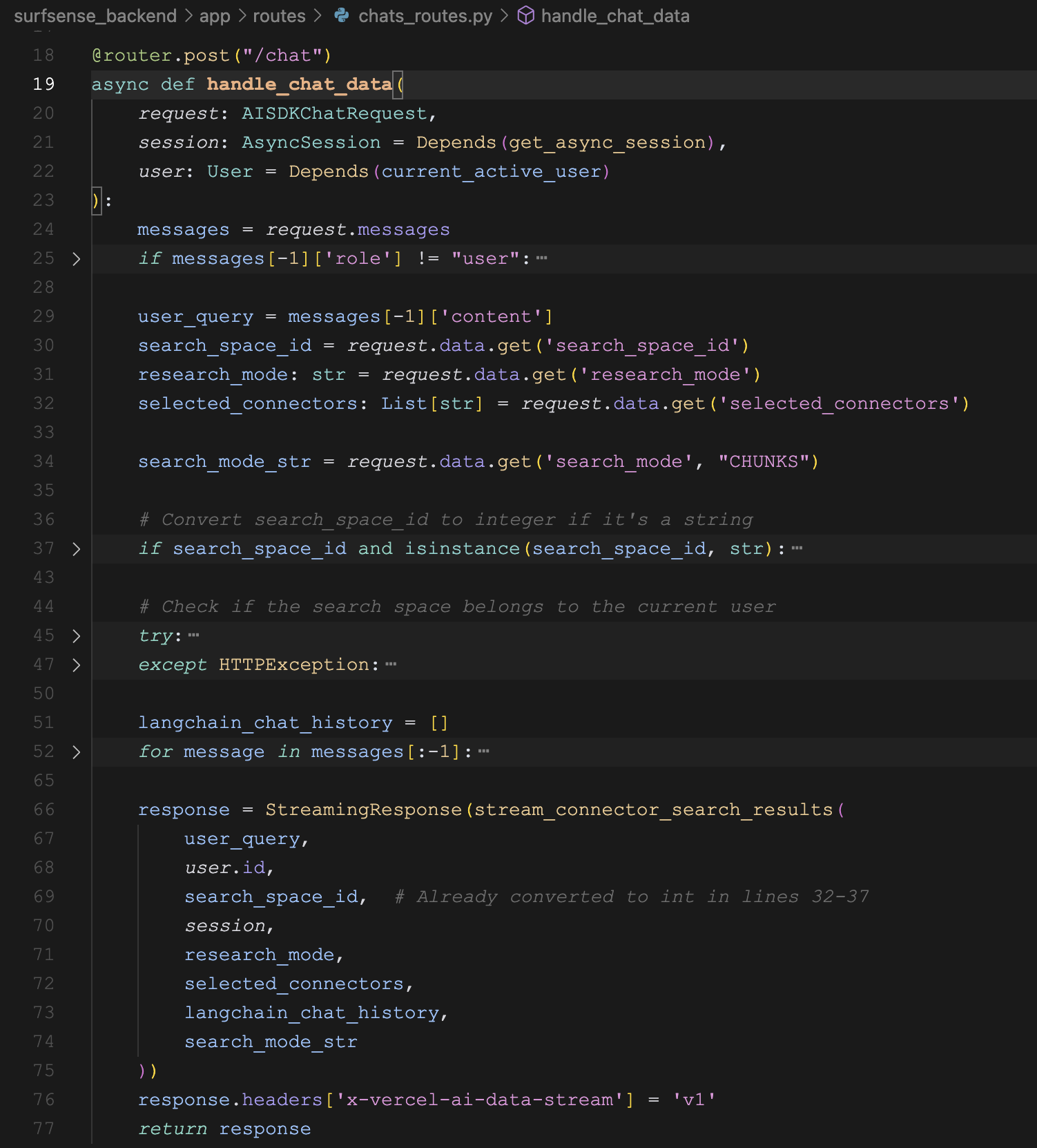Click the handle_chat_data function name
Image resolution: width=1037 pixels, height=1148 pixels.
tap(299, 84)
